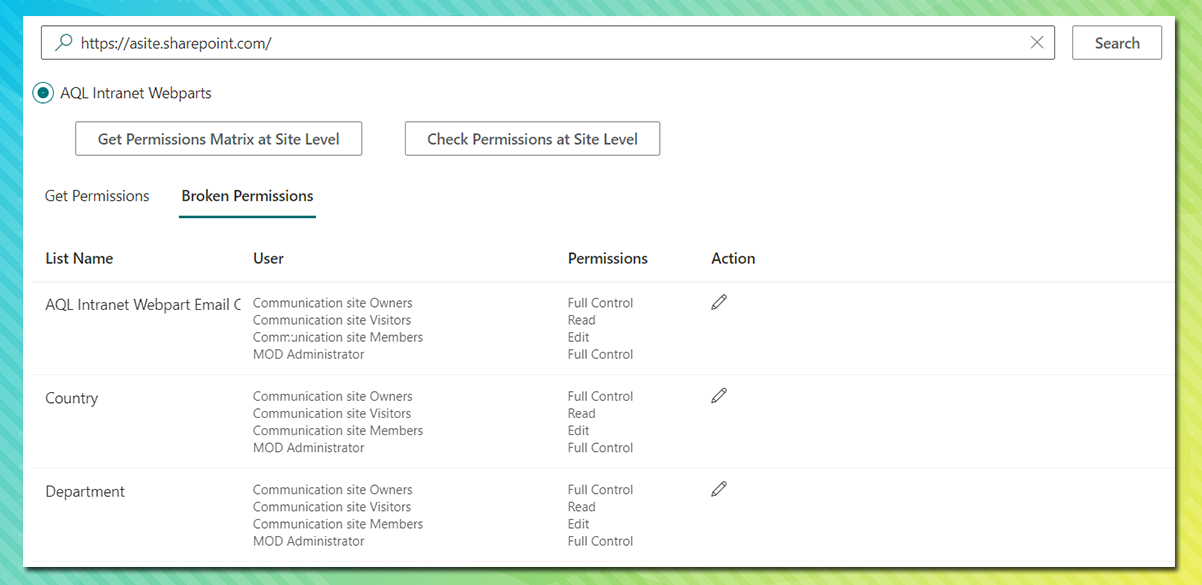Image resolution: width=1202 pixels, height=585 pixels.
Task: Click the User column header
Action: coord(268,258)
